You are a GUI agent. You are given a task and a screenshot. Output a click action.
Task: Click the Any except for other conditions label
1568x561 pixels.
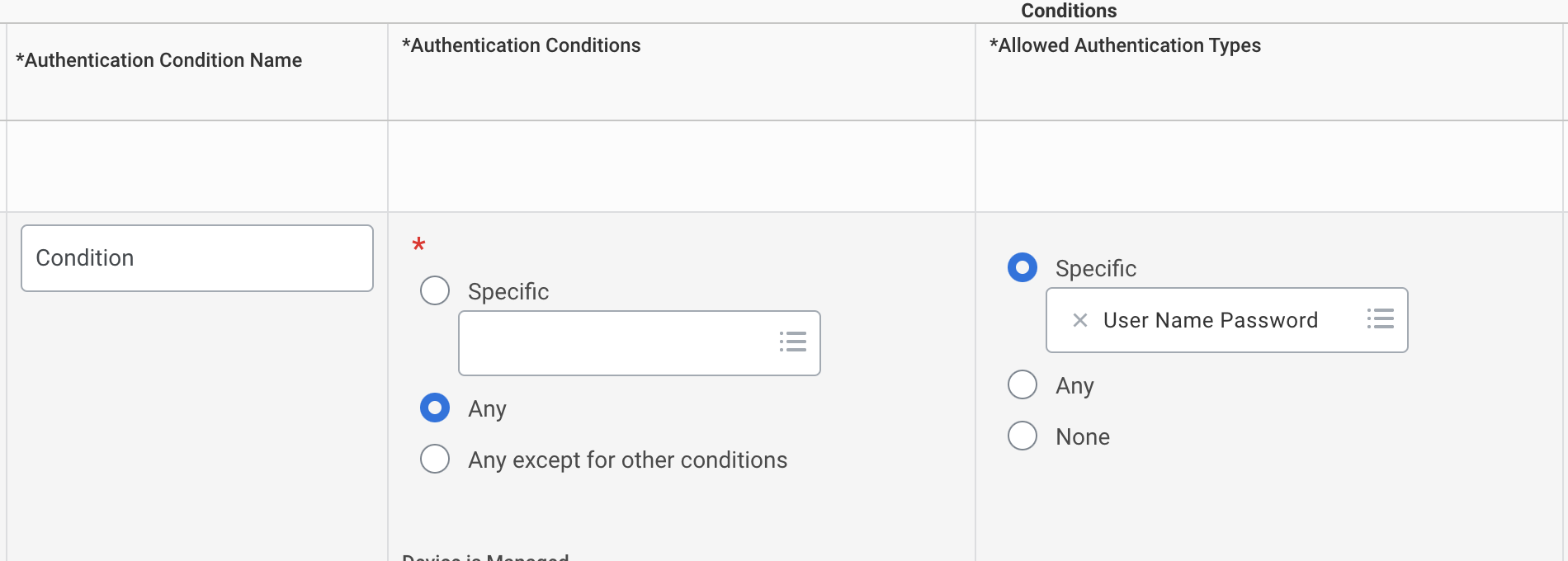(628, 460)
